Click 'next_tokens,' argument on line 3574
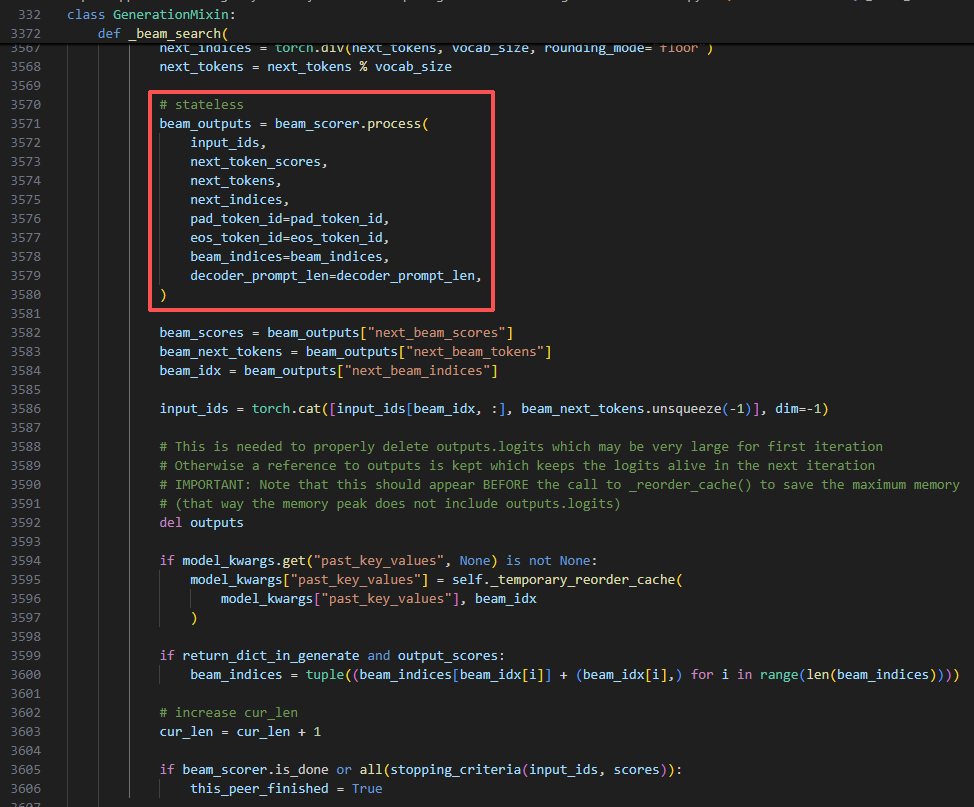974x807 pixels. [235, 181]
